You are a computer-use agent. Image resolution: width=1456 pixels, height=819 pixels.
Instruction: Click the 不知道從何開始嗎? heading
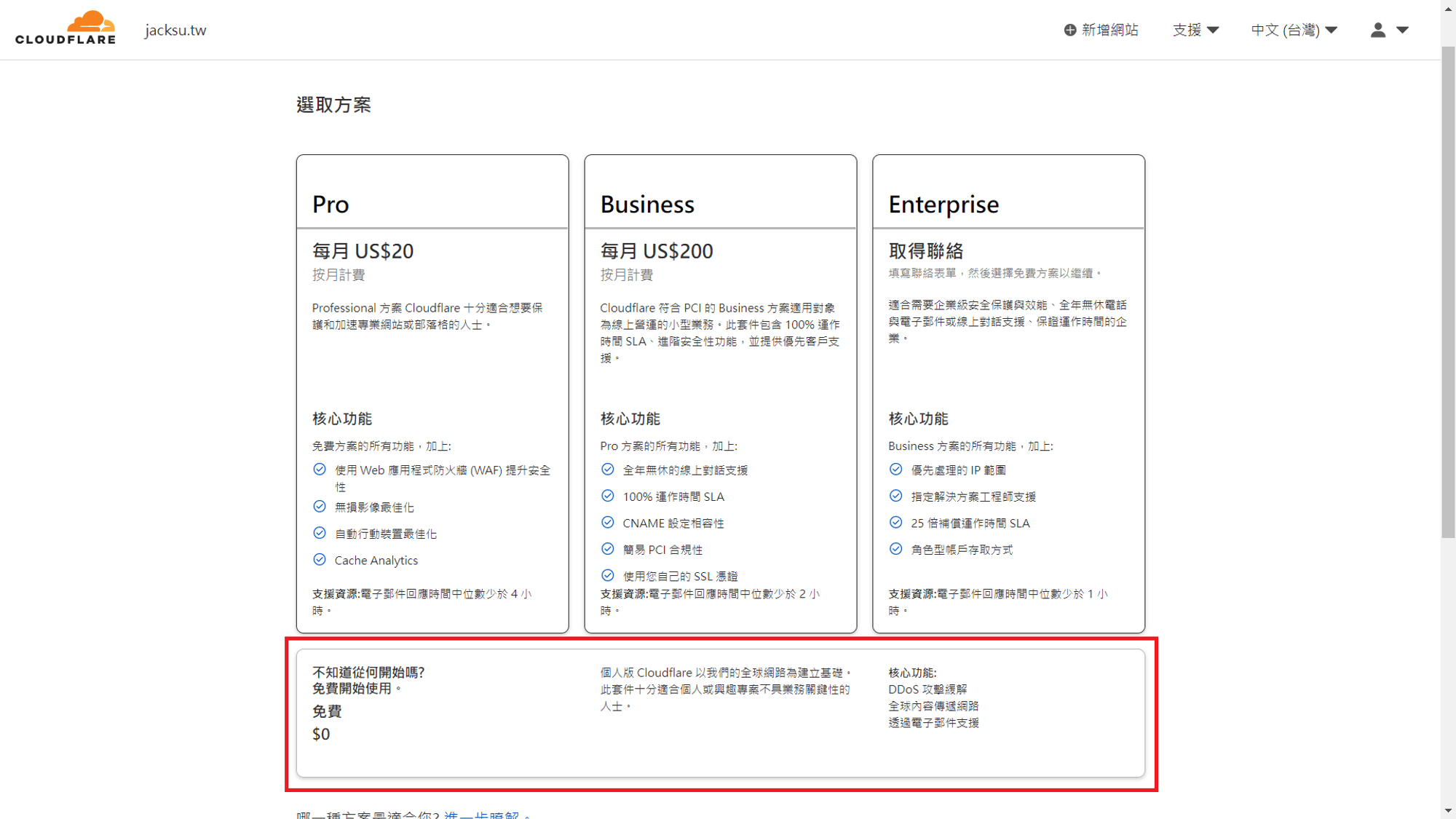(368, 672)
